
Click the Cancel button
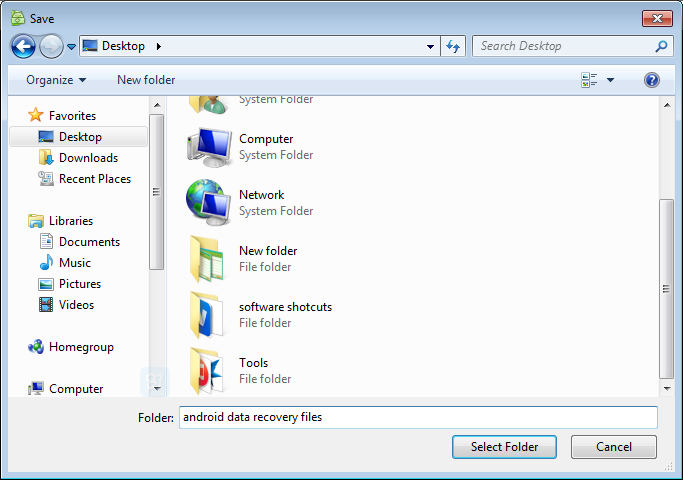coord(613,447)
